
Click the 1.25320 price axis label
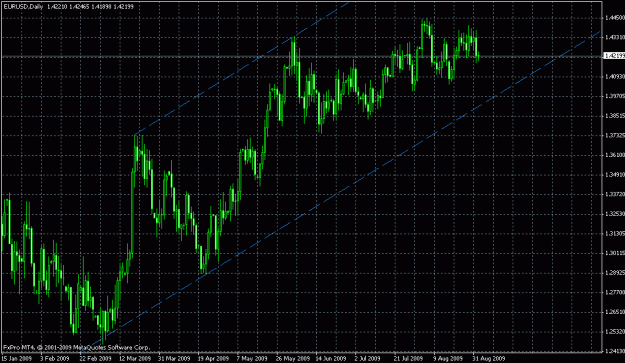point(615,332)
